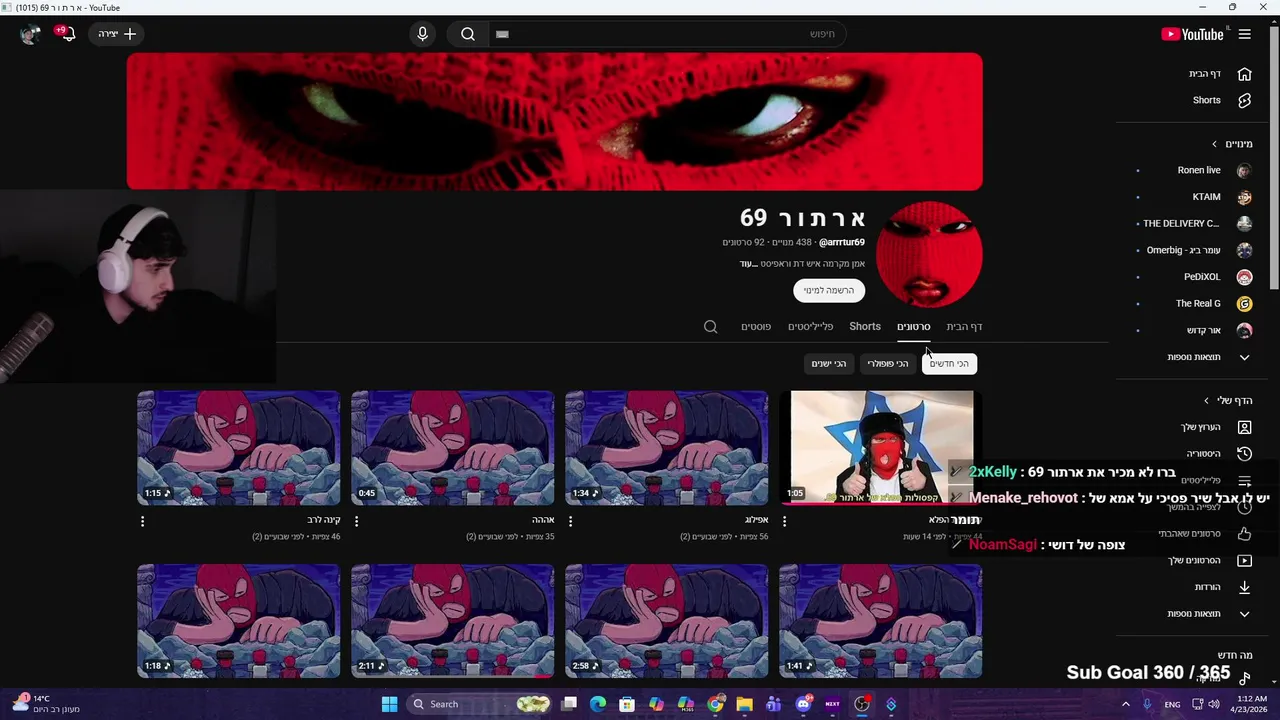The image size is (1280, 720).
Task: Open the My page (הדף שלי) section header
Action: pos(1228,400)
